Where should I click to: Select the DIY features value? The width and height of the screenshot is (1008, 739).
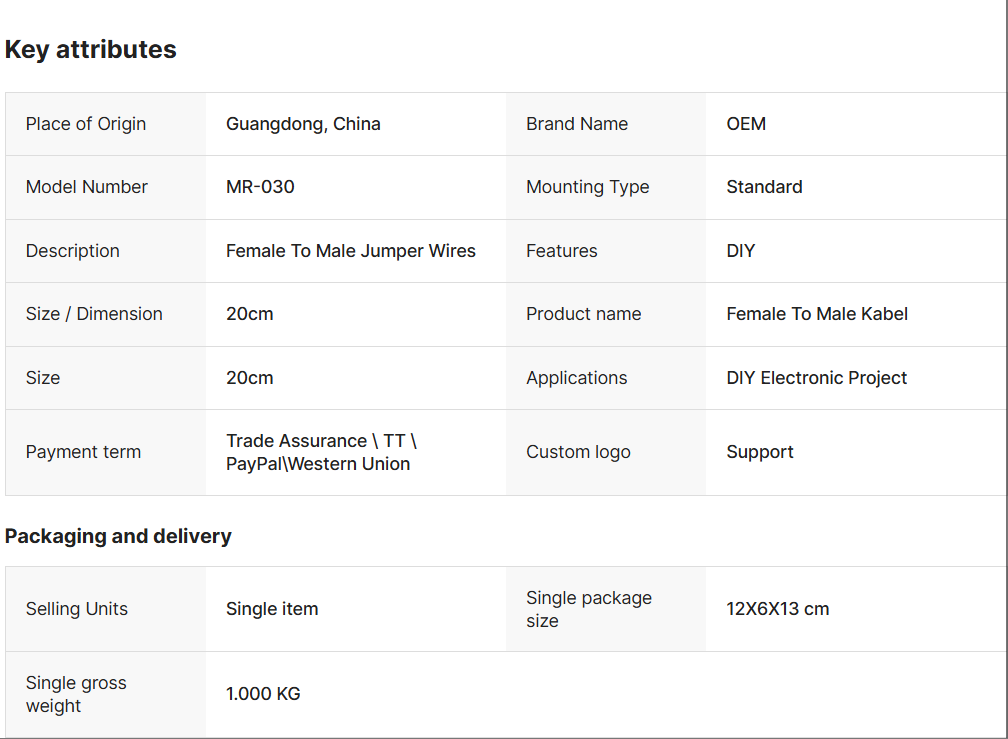(x=741, y=251)
